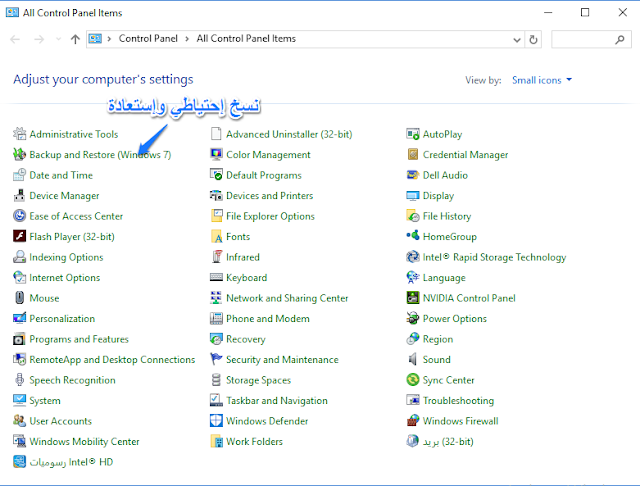Open Advanced Uninstaller (32-bit) link

point(289,134)
